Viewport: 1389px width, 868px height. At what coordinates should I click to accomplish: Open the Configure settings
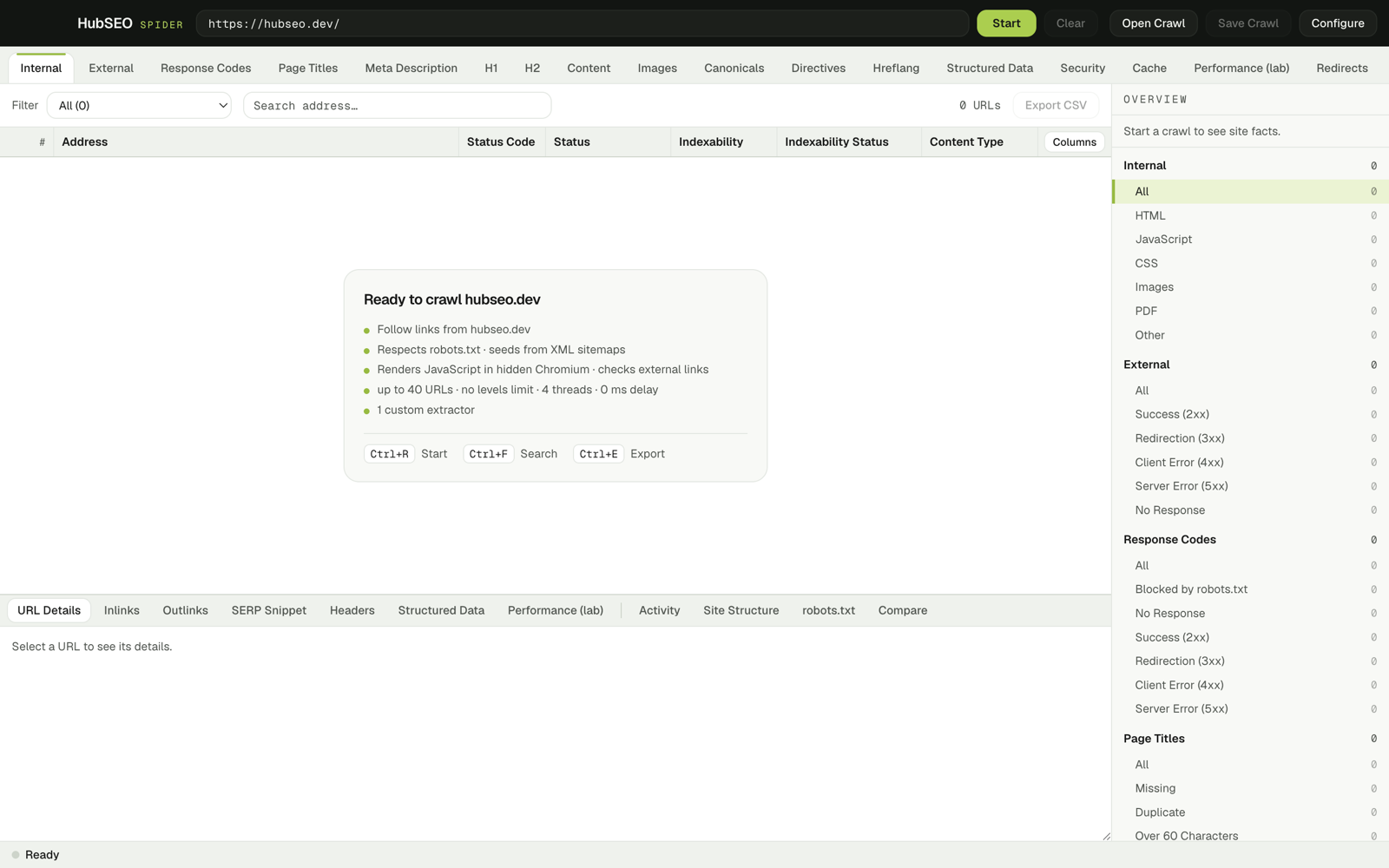[1337, 23]
